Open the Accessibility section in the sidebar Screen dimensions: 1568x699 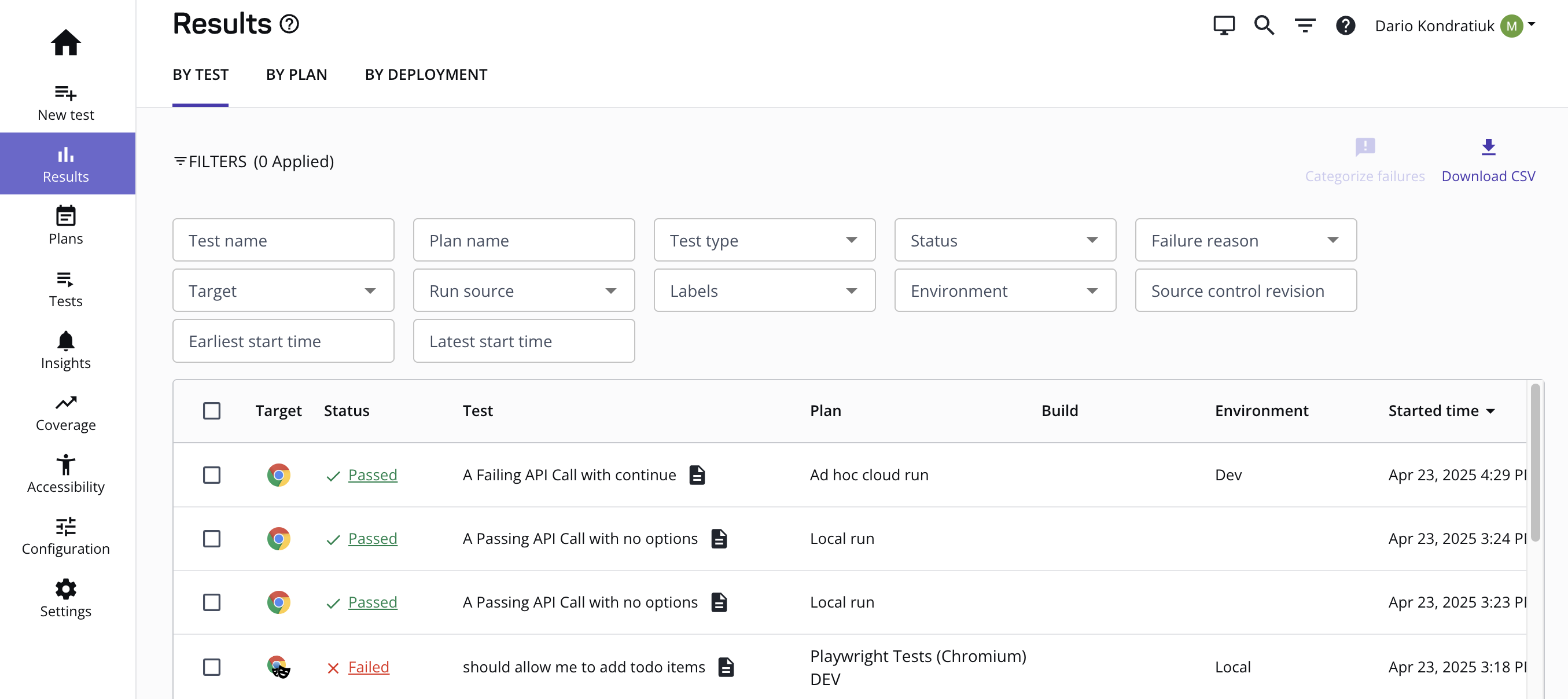tap(66, 474)
